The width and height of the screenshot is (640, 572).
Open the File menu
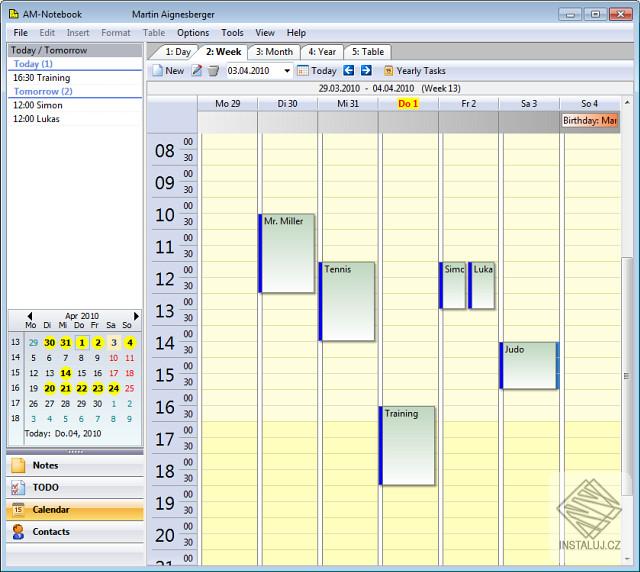[x=20, y=33]
